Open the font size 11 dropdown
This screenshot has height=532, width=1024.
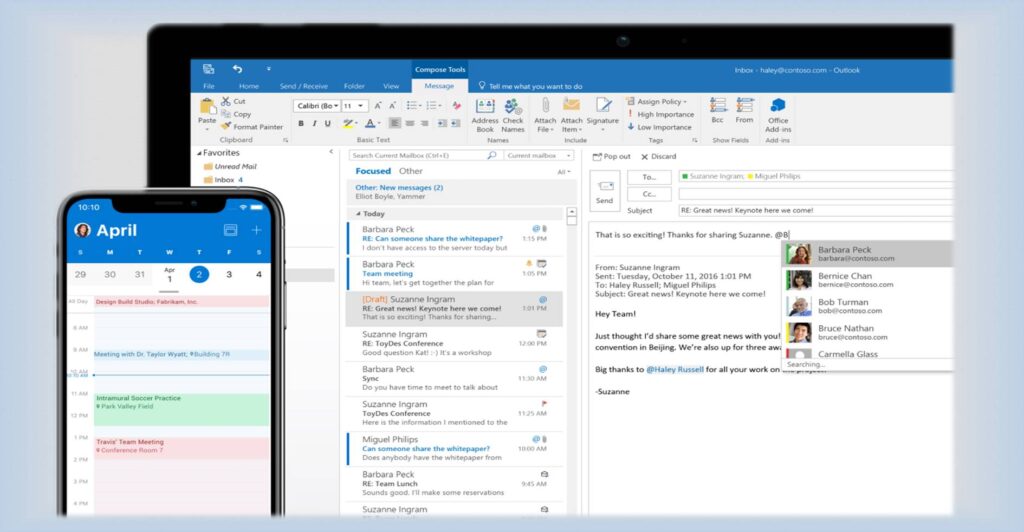coord(360,106)
